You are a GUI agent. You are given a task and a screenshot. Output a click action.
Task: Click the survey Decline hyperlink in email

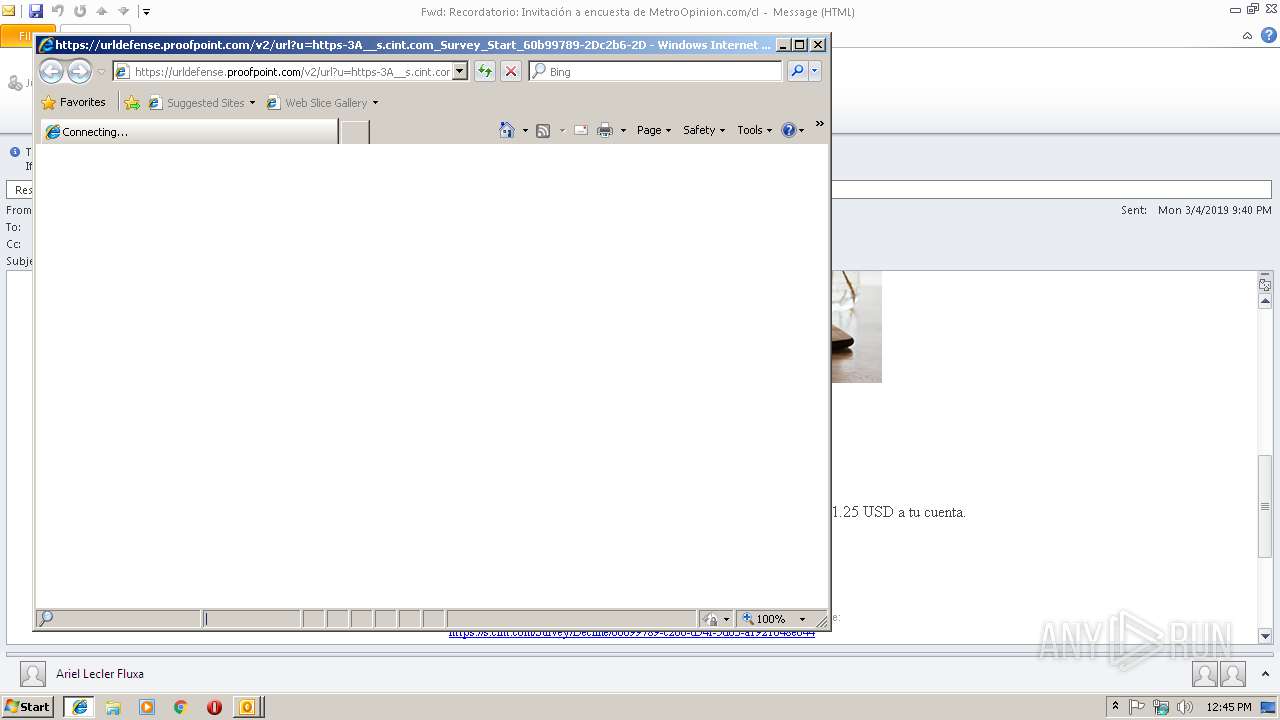click(631, 633)
